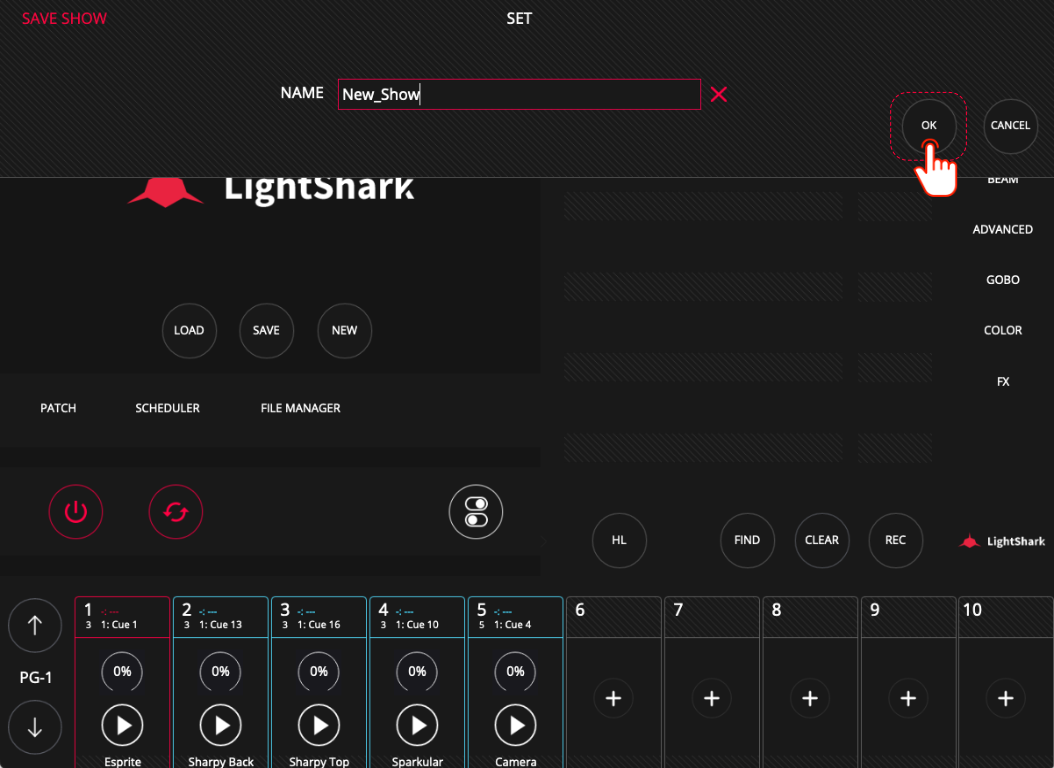Switch to the GOBO attribute tab
The image size is (1054, 768).
[1002, 280]
